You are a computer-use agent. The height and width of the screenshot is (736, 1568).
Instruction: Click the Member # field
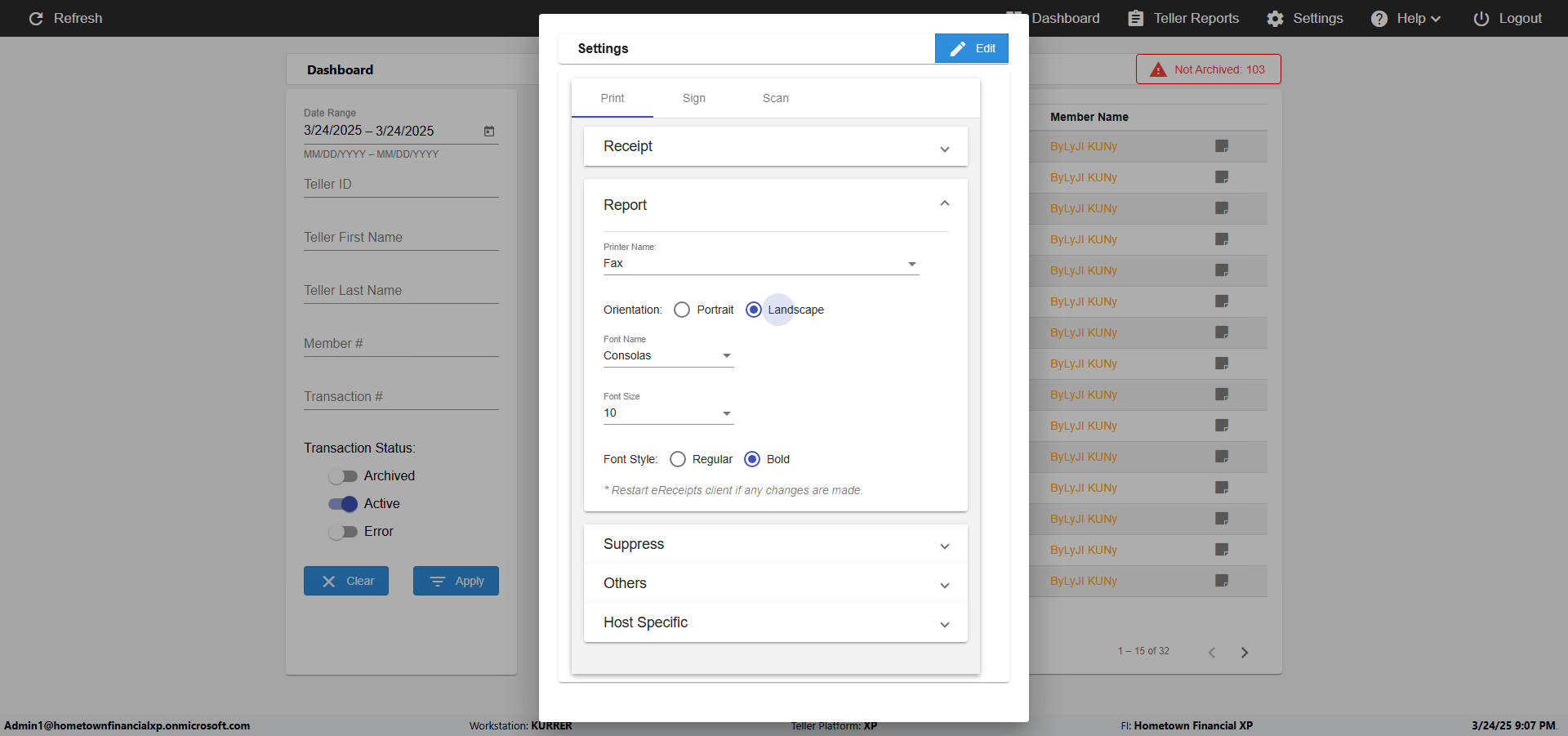pyautogui.click(x=401, y=344)
